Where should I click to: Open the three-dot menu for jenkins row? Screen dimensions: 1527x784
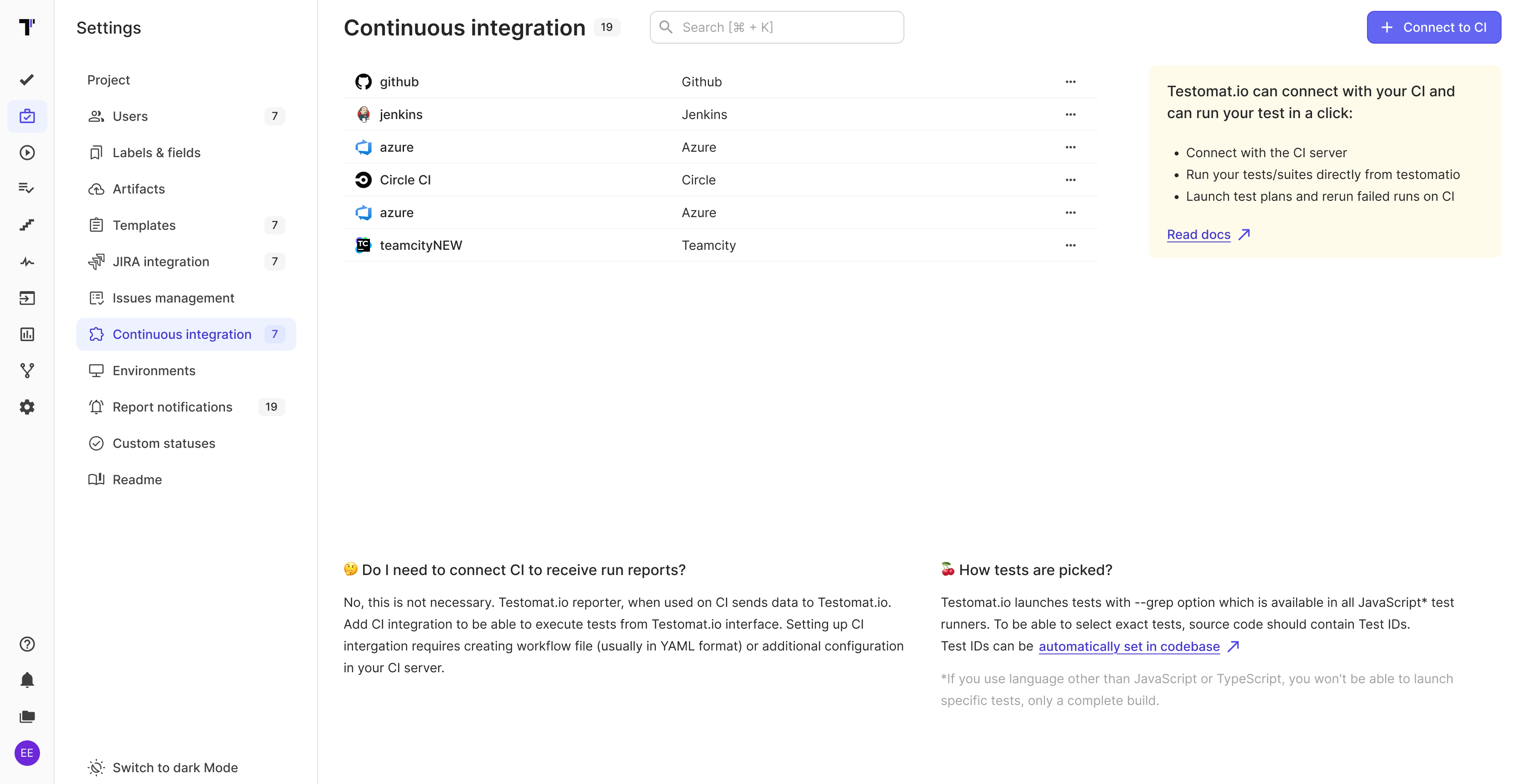click(x=1070, y=114)
